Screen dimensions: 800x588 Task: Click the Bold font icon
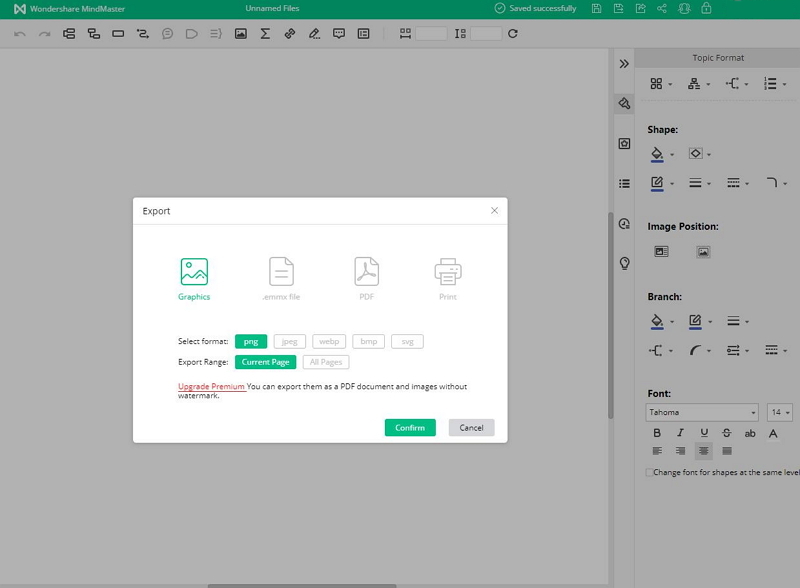pos(657,433)
